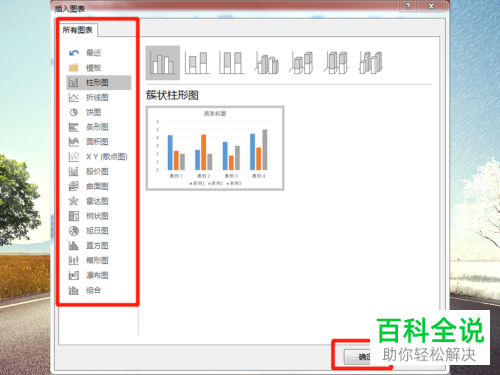Select the 折线图 line chart category
The height and width of the screenshot is (375, 500).
tap(99, 97)
